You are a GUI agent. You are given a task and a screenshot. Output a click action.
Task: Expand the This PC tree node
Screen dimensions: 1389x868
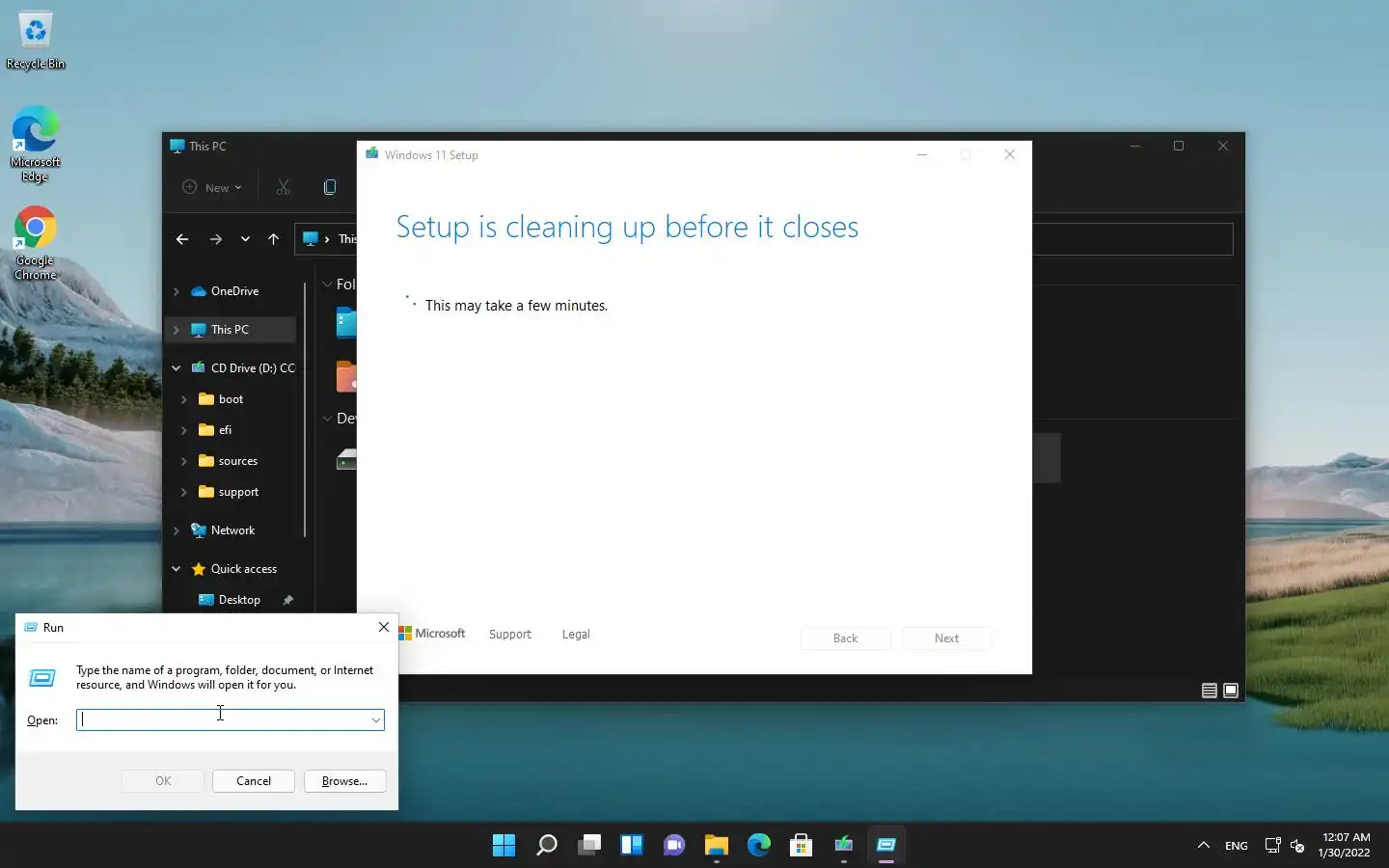pyautogui.click(x=176, y=330)
